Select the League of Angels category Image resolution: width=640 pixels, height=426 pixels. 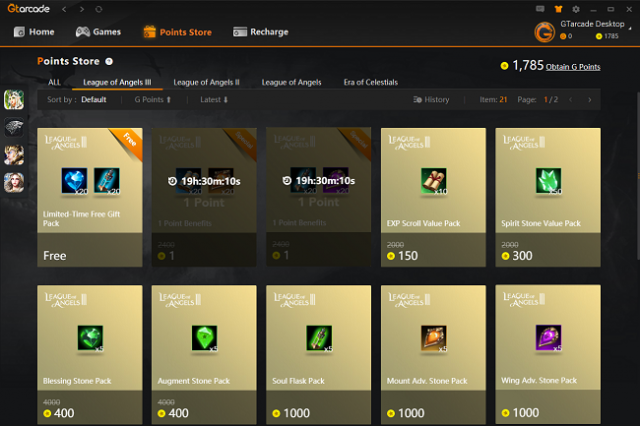[x=291, y=82]
